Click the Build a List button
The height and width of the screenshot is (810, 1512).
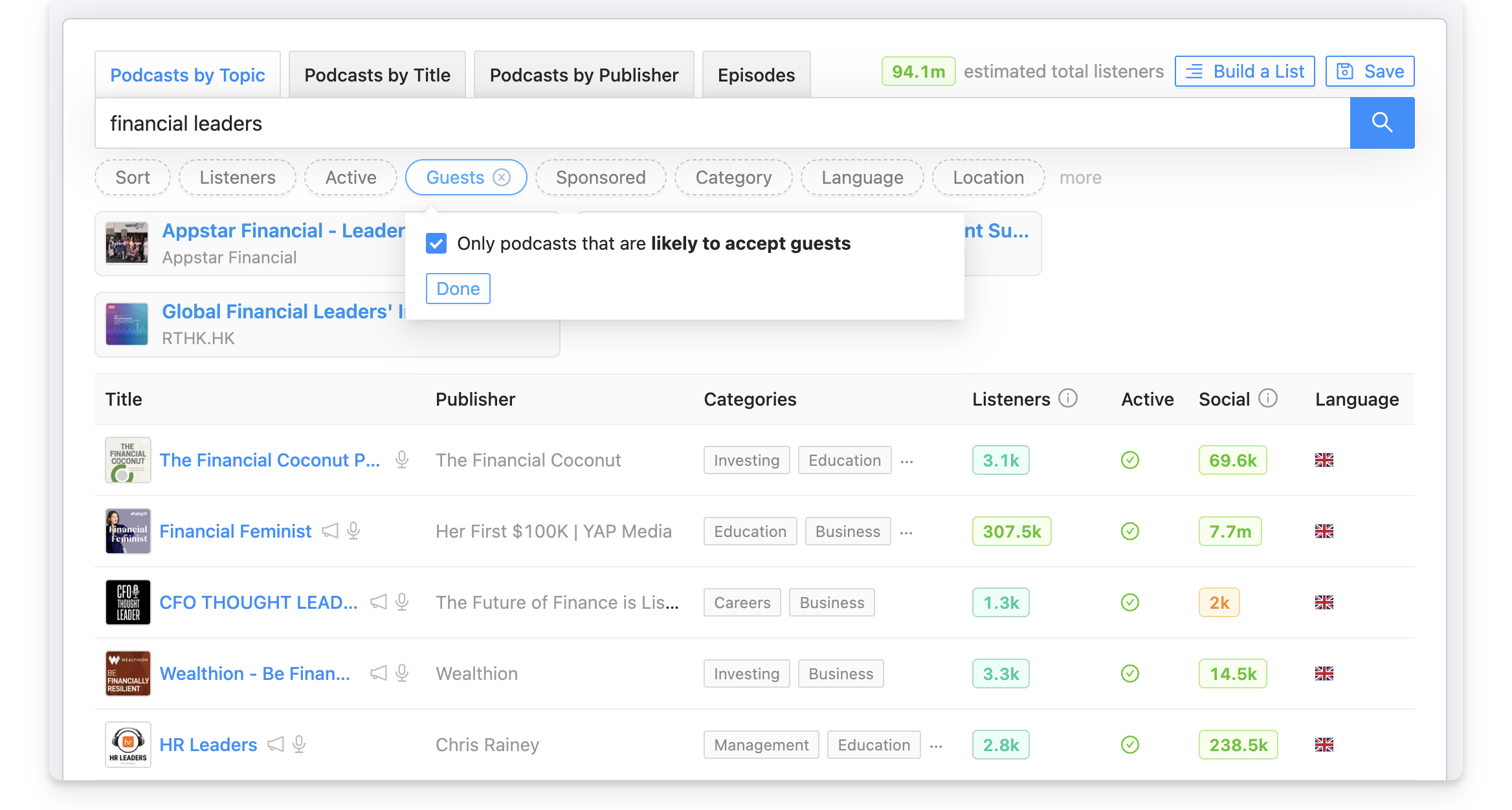click(x=1245, y=71)
